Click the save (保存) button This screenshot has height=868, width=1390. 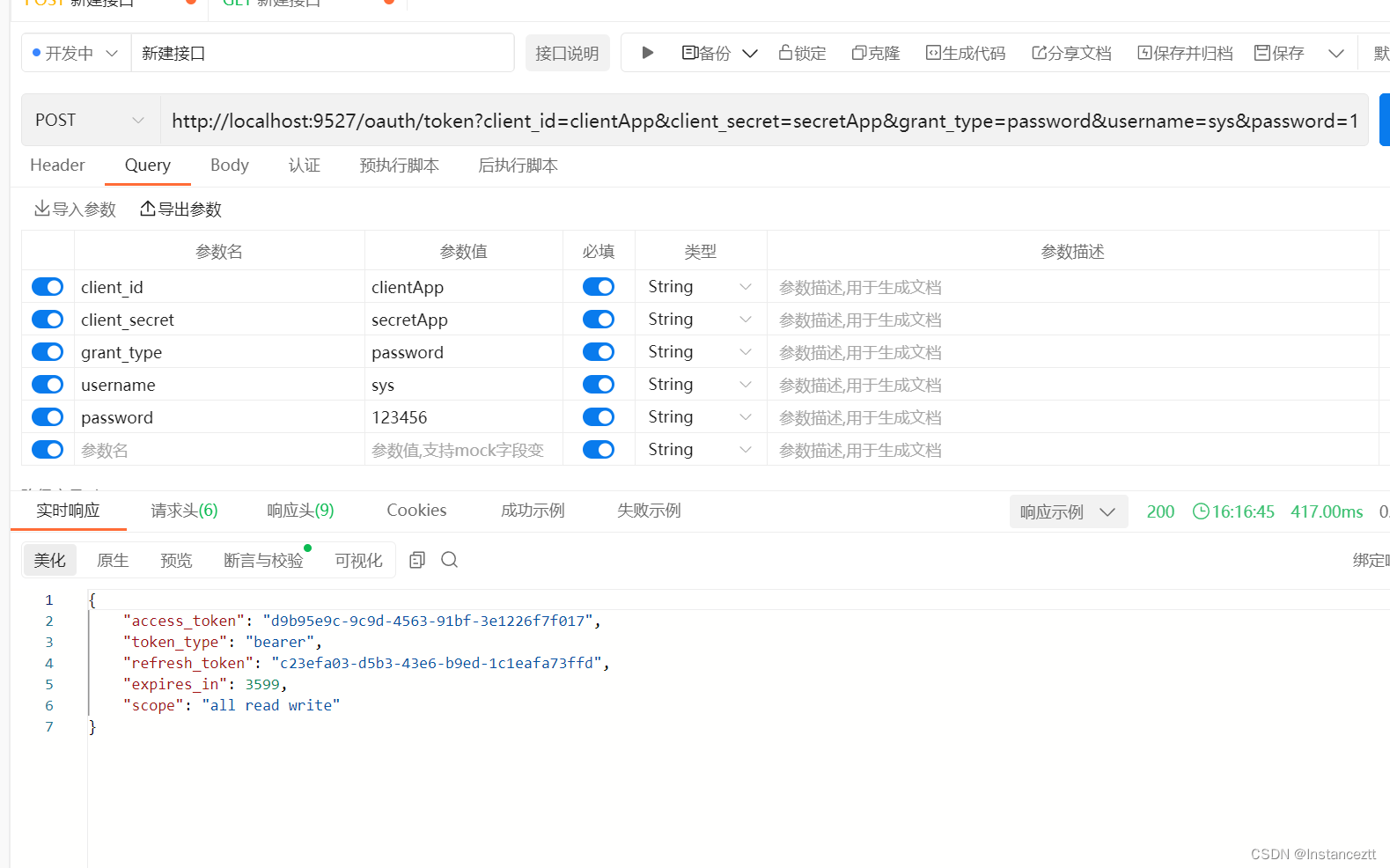point(1279,53)
